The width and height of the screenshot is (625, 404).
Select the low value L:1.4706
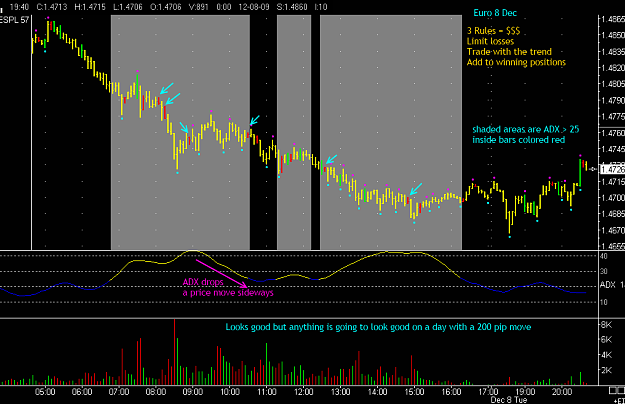pos(128,7)
